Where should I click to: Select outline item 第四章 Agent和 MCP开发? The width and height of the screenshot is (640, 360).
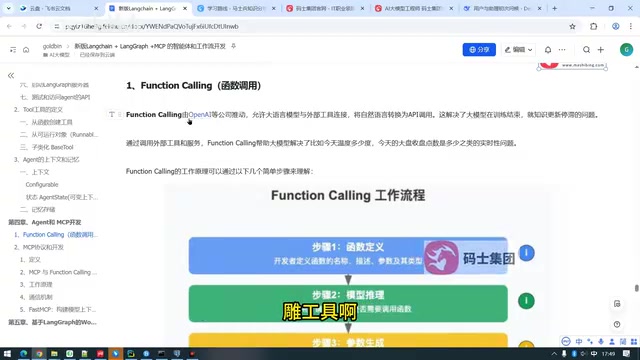point(45,222)
